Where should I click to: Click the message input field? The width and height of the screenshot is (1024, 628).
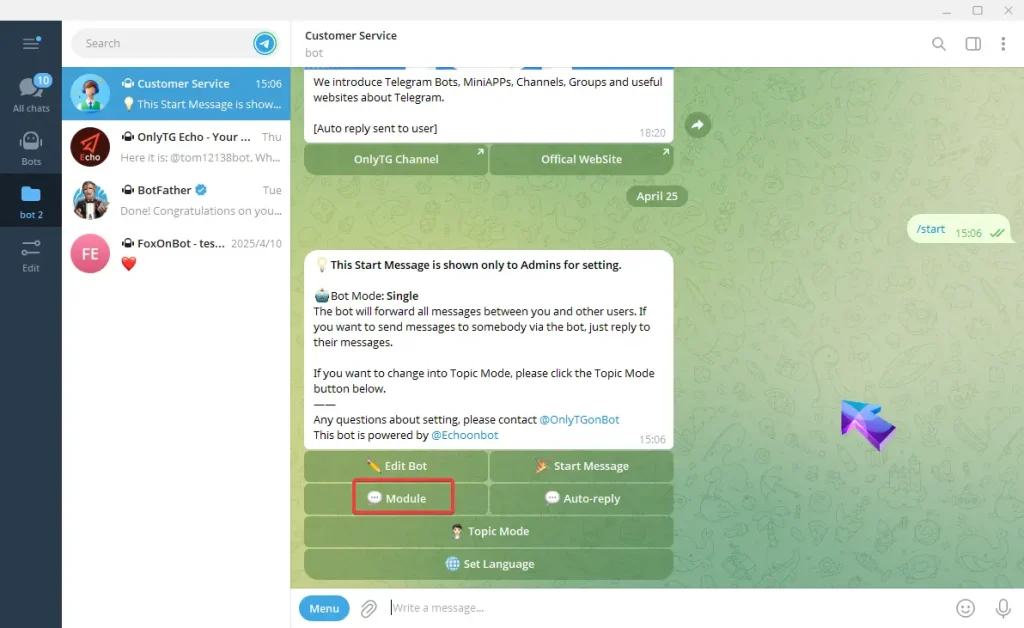[x=660, y=608]
